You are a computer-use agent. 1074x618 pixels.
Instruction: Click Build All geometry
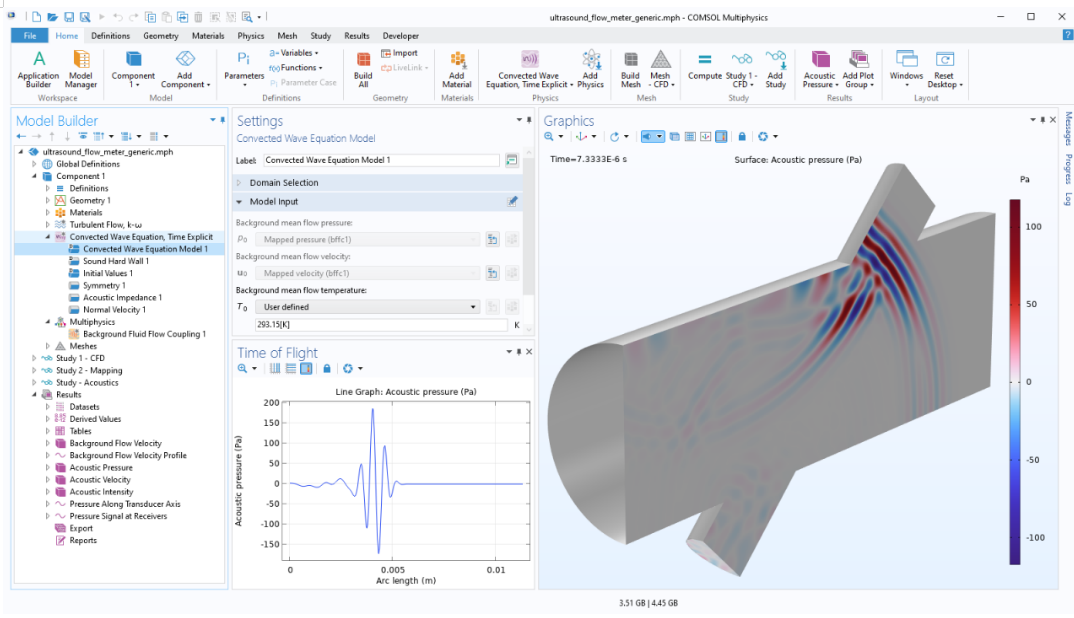[363, 69]
